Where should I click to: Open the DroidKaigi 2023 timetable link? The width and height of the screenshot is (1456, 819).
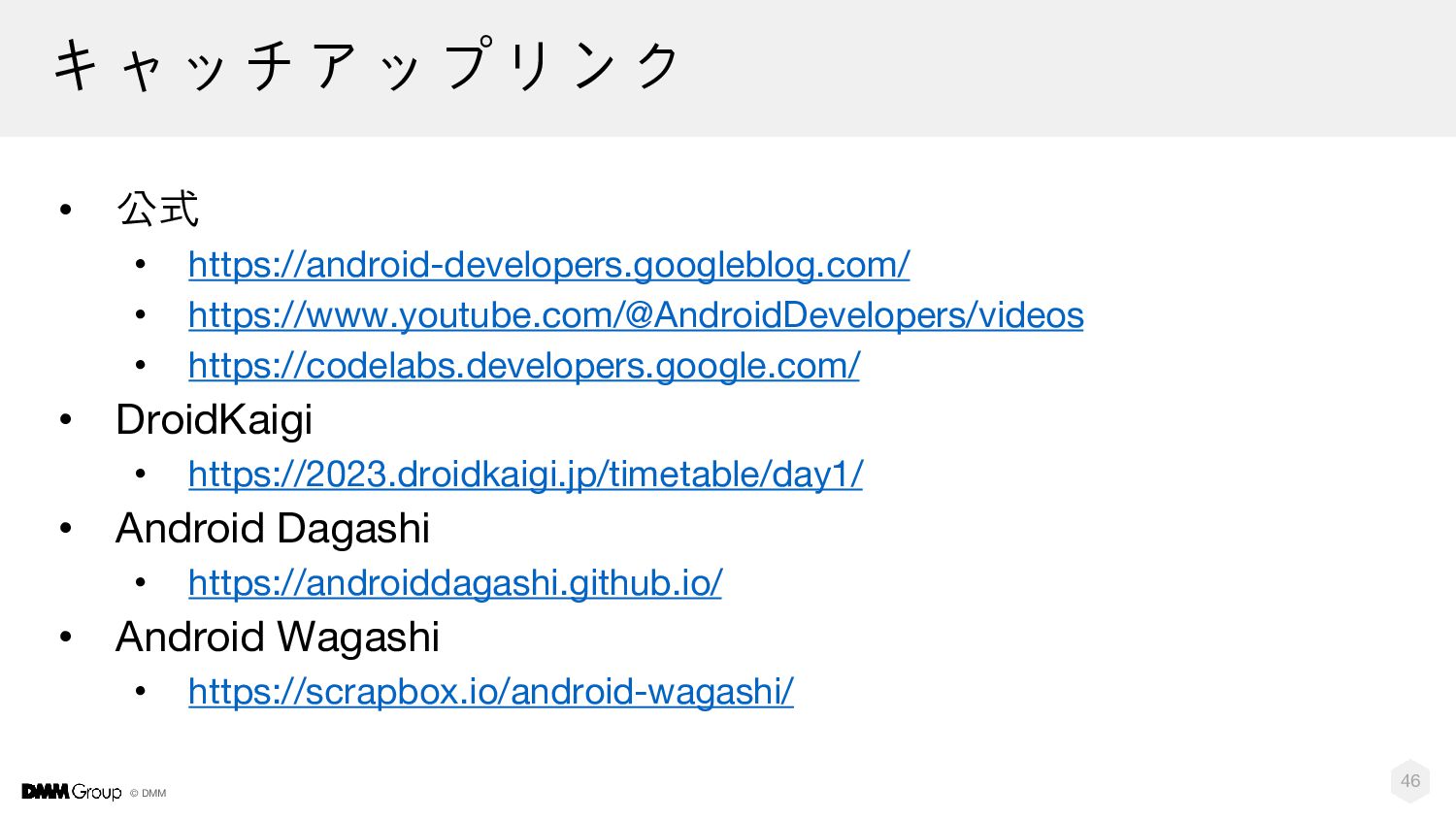point(525,475)
